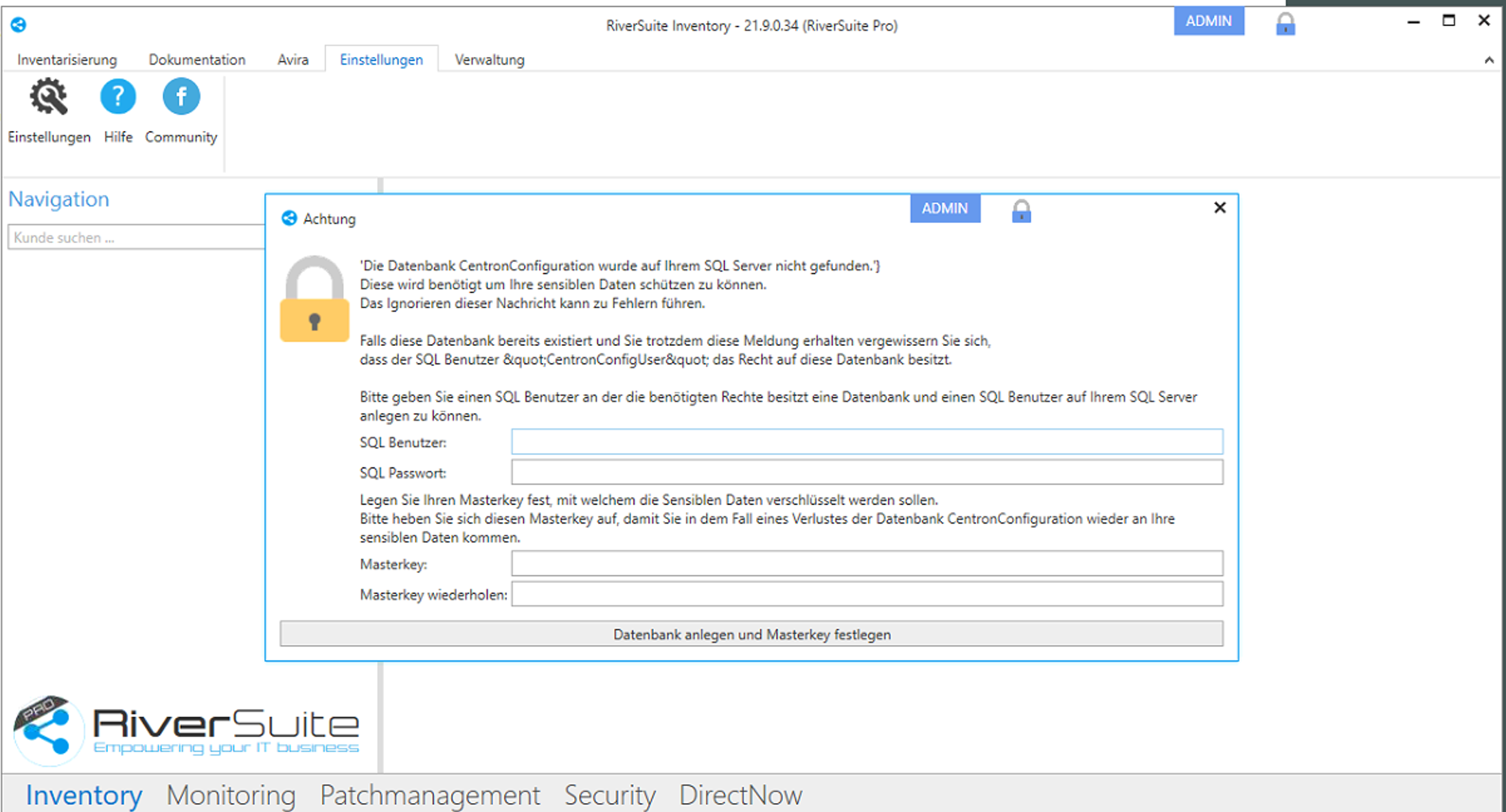Switch to the Dokumentation tab
Screen dimensions: 1506x812
(x=197, y=60)
